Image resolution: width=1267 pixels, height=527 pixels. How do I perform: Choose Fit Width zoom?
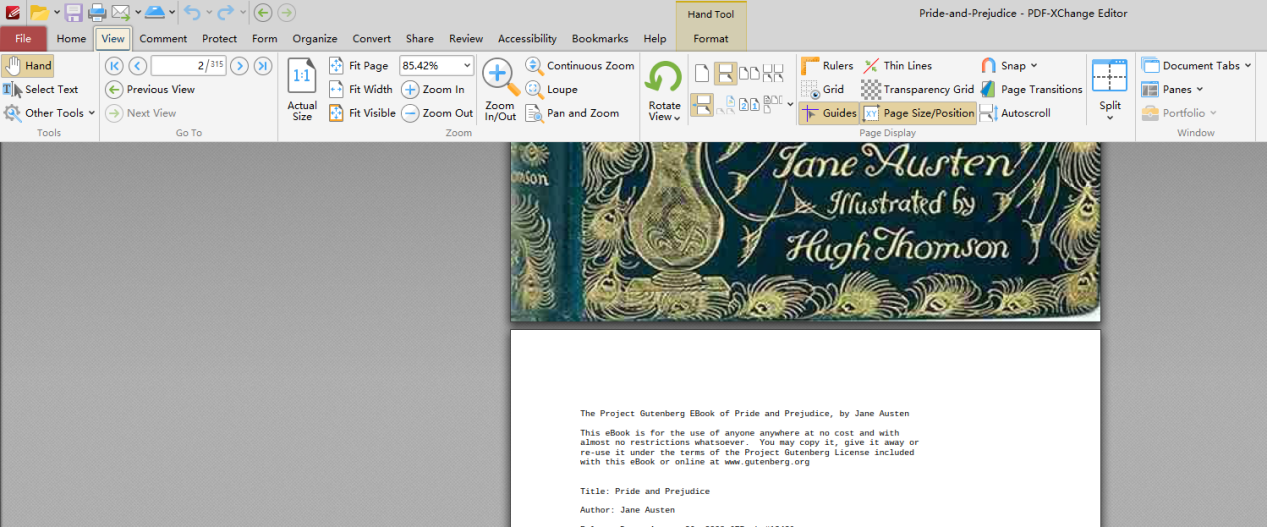coord(361,89)
